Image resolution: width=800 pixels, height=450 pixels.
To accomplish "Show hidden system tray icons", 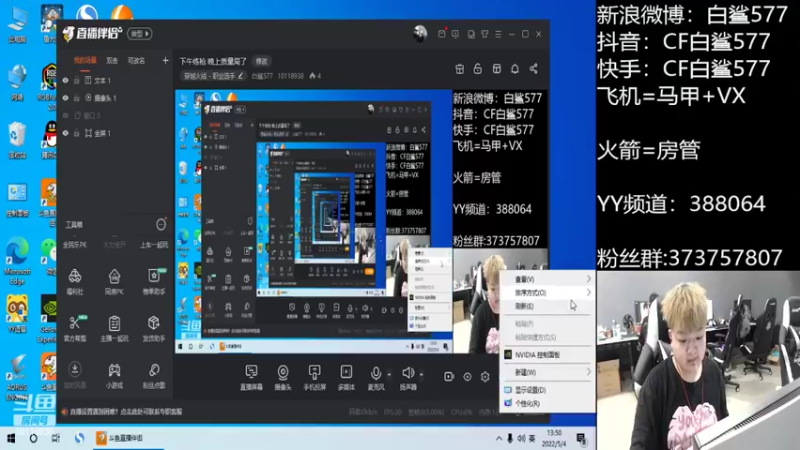I will (498, 438).
